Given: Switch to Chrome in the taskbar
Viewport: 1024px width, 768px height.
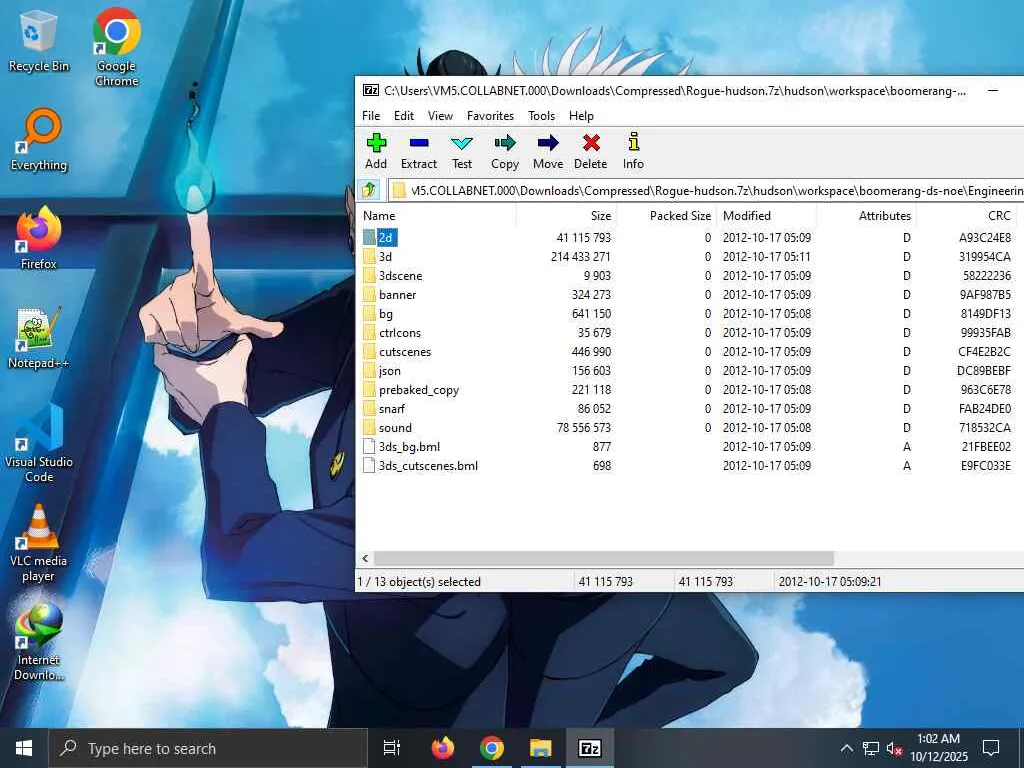Looking at the screenshot, I should pos(492,748).
